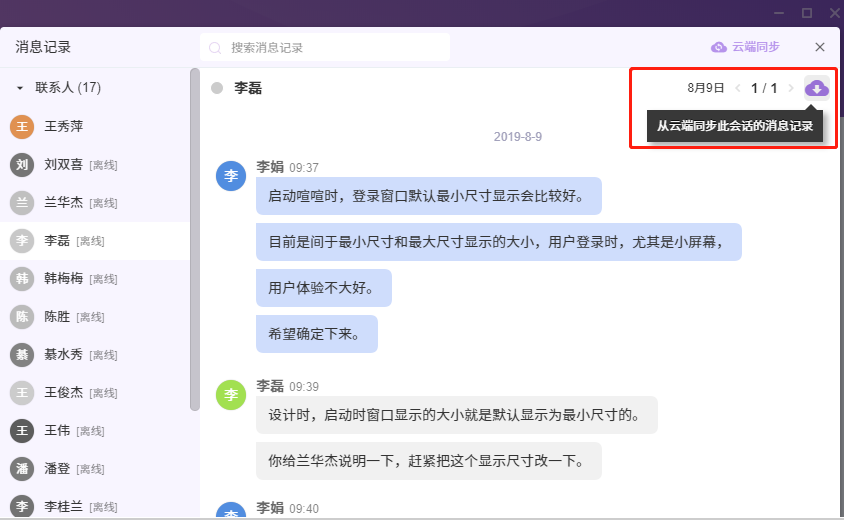The image size is (844, 520).
Task: Click 兰华杰 avatar icon
Action: click(21, 203)
